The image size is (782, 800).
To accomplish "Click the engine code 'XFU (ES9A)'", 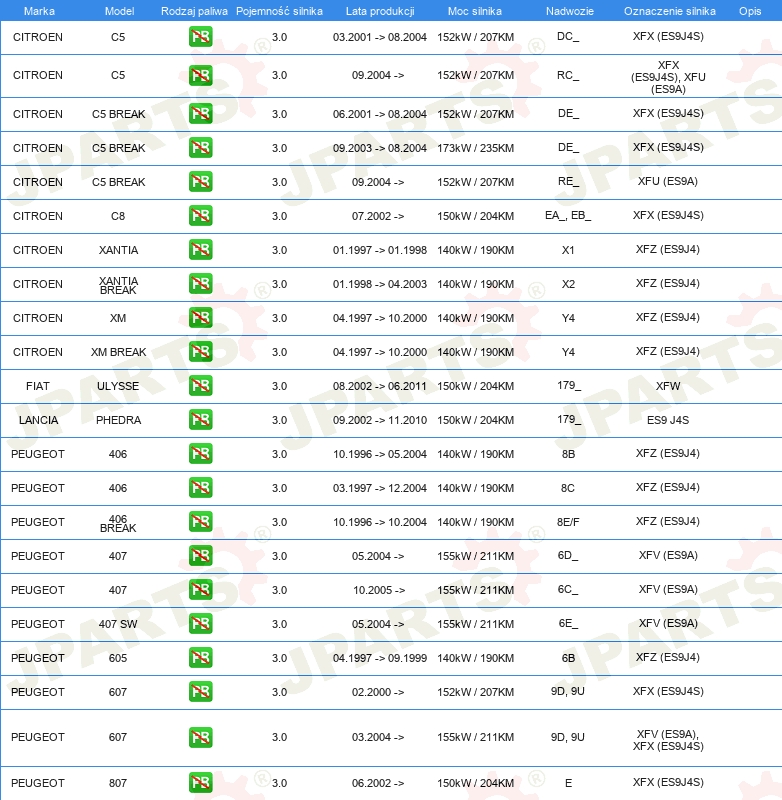I will pos(668,181).
